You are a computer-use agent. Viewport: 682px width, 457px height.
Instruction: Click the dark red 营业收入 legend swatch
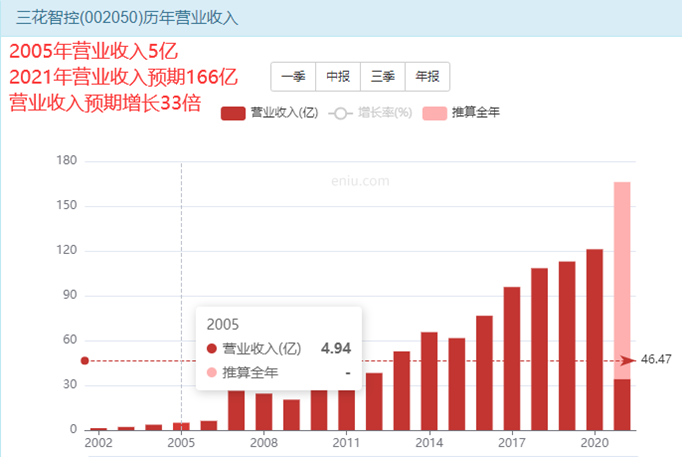(x=233, y=113)
